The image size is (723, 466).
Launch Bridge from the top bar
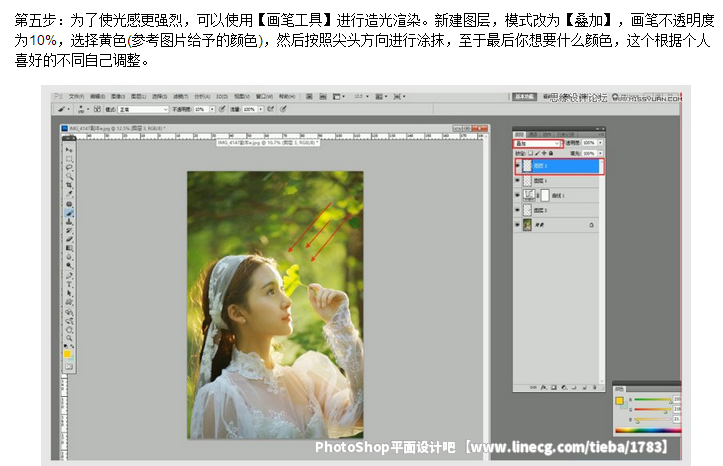point(309,97)
